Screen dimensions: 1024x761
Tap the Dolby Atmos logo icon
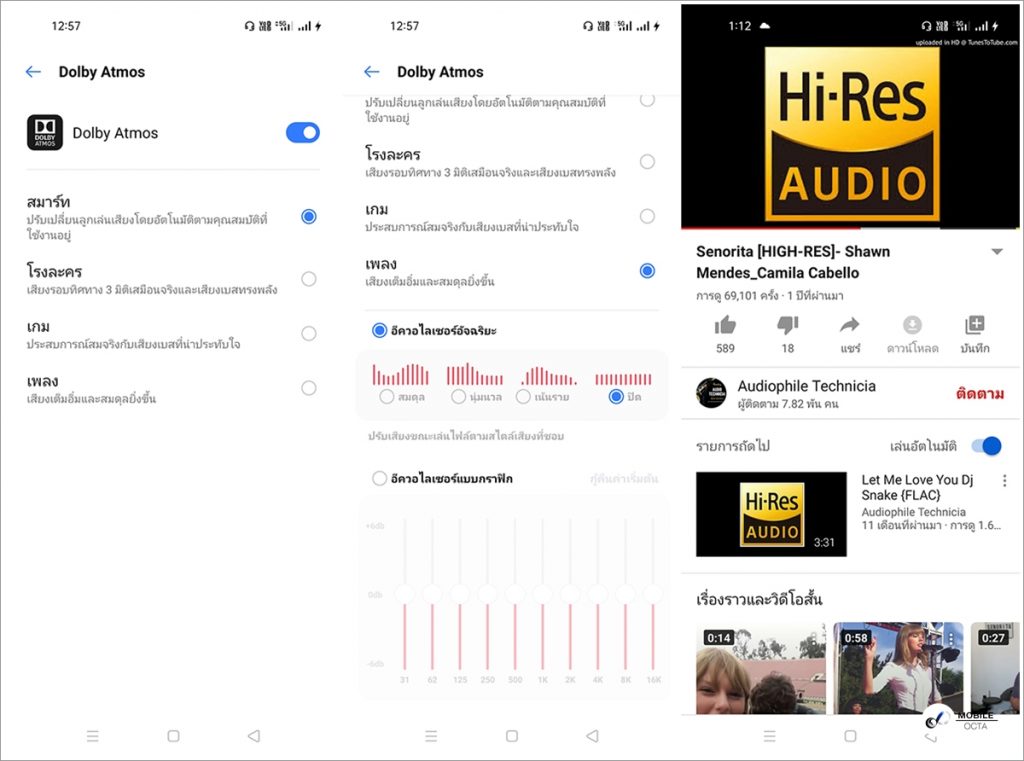(45, 133)
